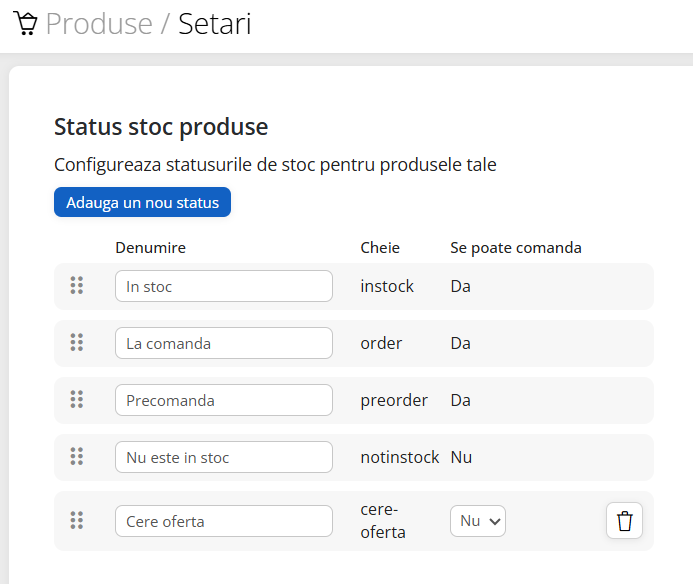Grab the drag handle for Precomanda row
The width and height of the screenshot is (693, 584).
pos(77,400)
